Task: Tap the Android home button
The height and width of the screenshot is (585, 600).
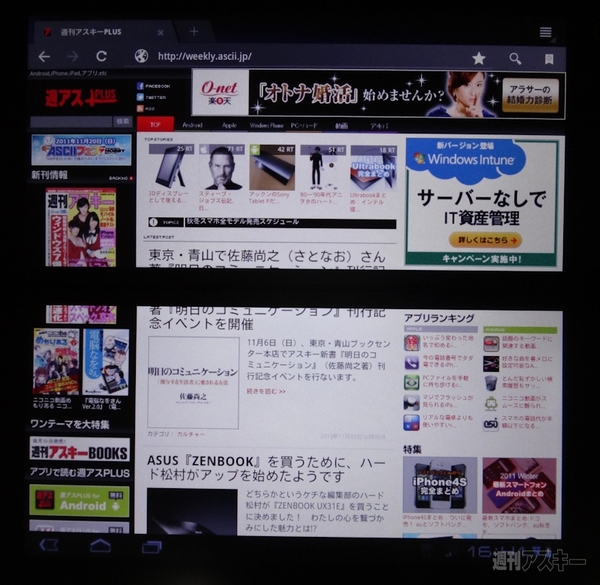Action: (x=100, y=545)
